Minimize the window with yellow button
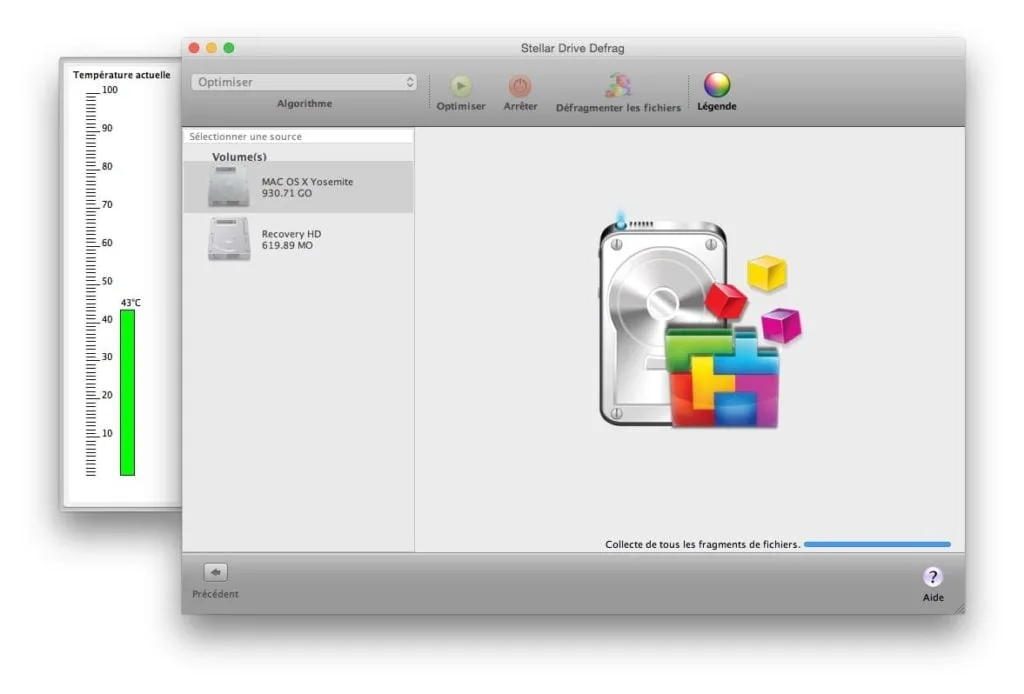 [212, 48]
